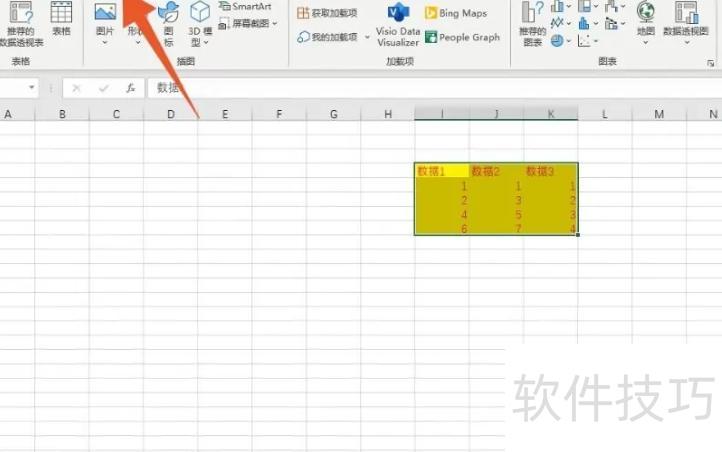
Task: Open 获取加载项 add-ins store
Action: click(327, 13)
